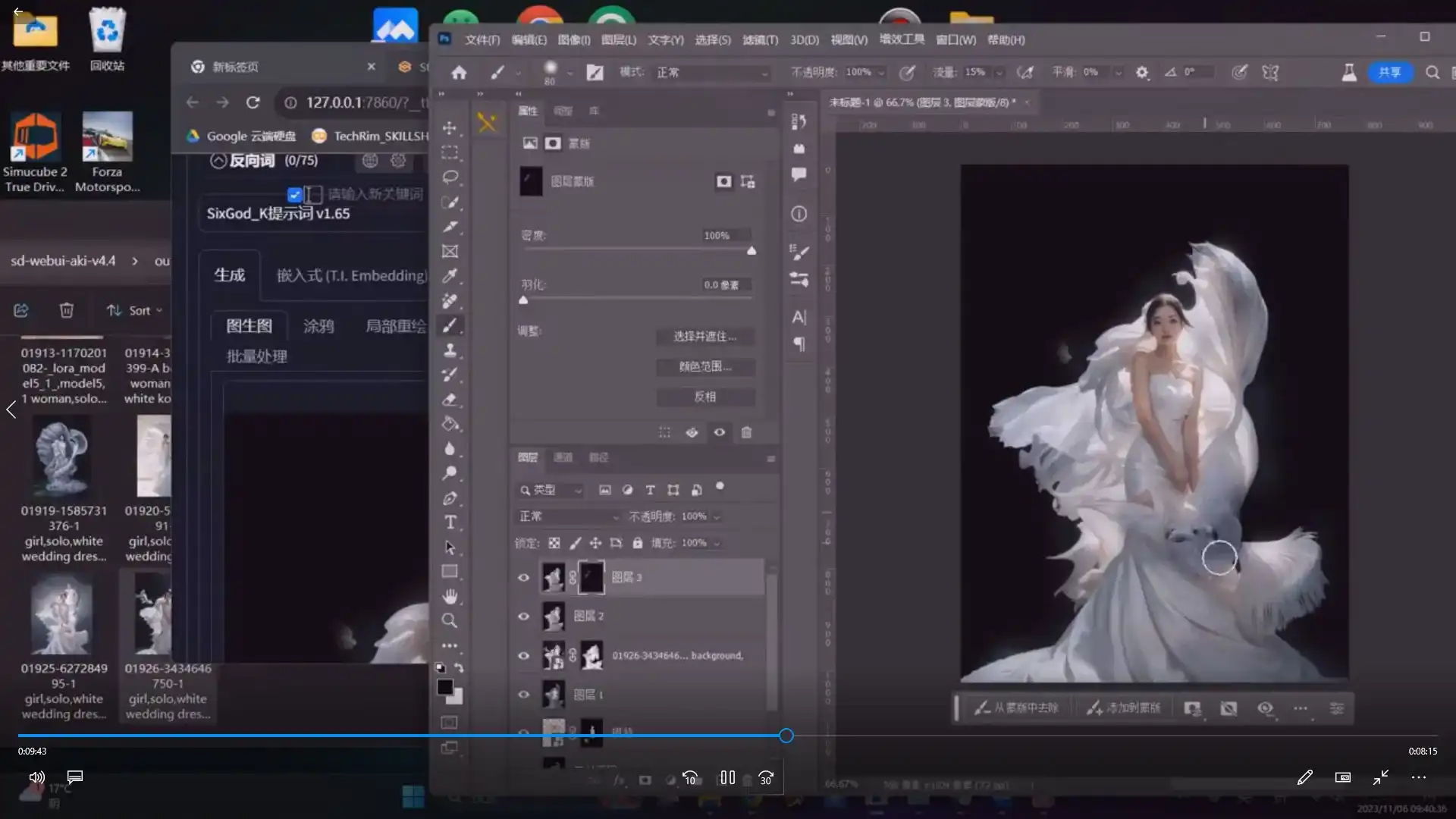This screenshot has width=1456, height=819.
Task: Hide the 图层 2 layer with its eye icon
Action: [523, 617]
